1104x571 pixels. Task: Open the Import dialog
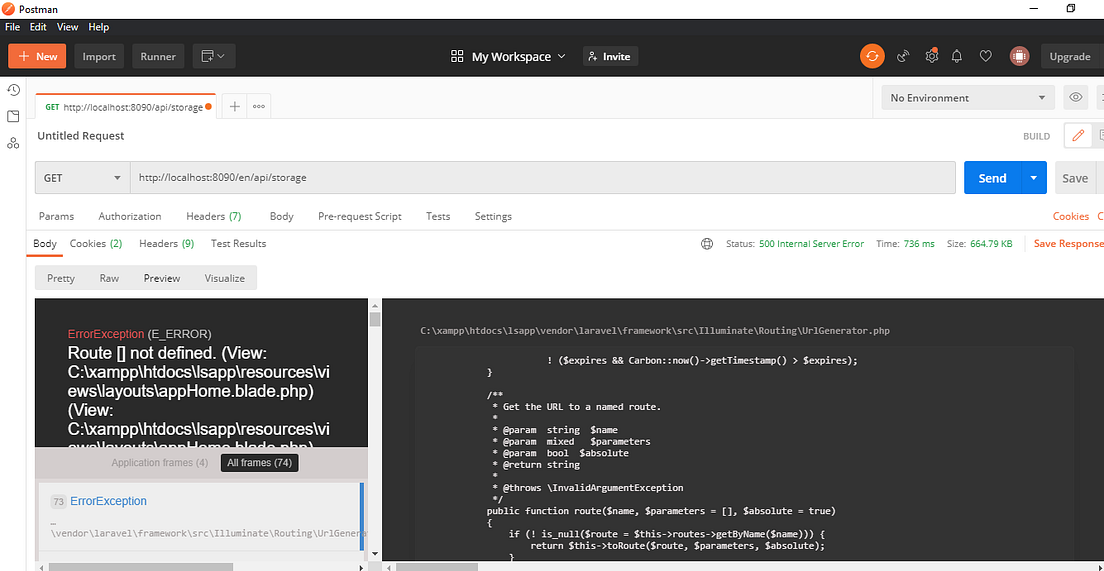[99, 56]
